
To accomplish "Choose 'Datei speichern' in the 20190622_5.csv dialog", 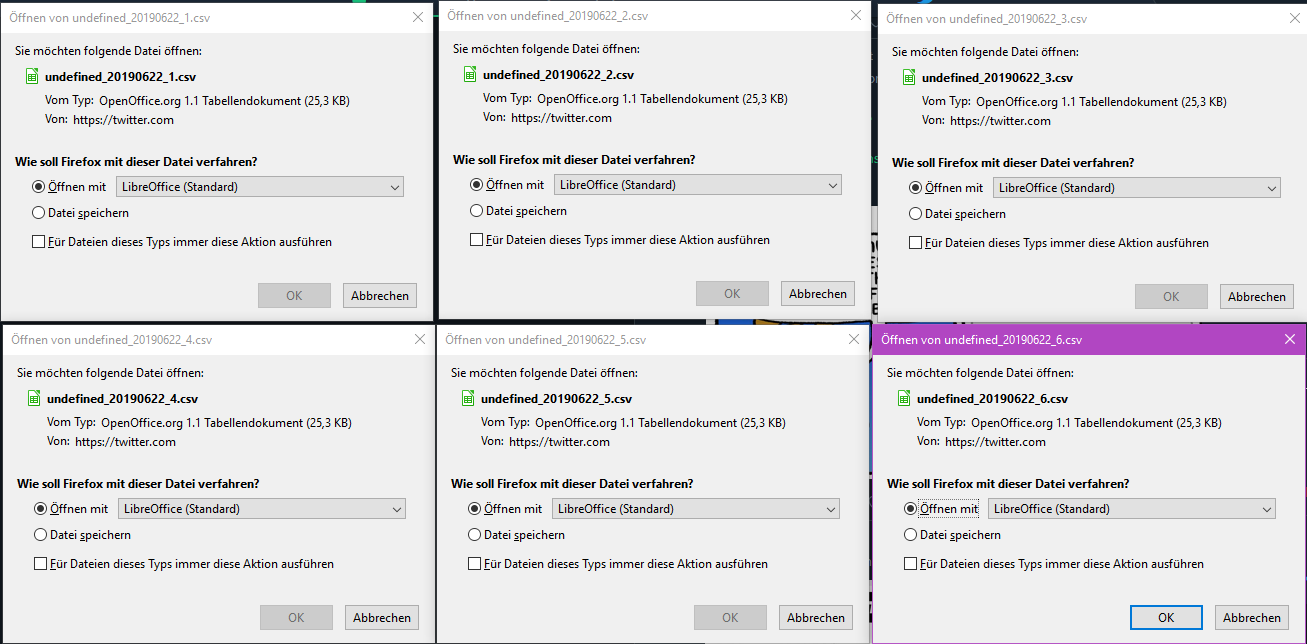I will tap(474, 535).
